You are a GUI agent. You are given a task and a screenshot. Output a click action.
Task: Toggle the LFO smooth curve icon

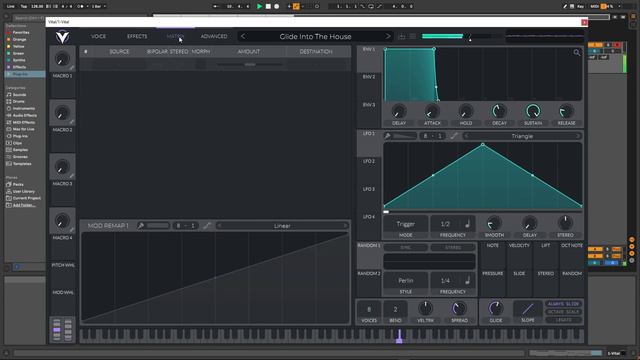coord(454,136)
